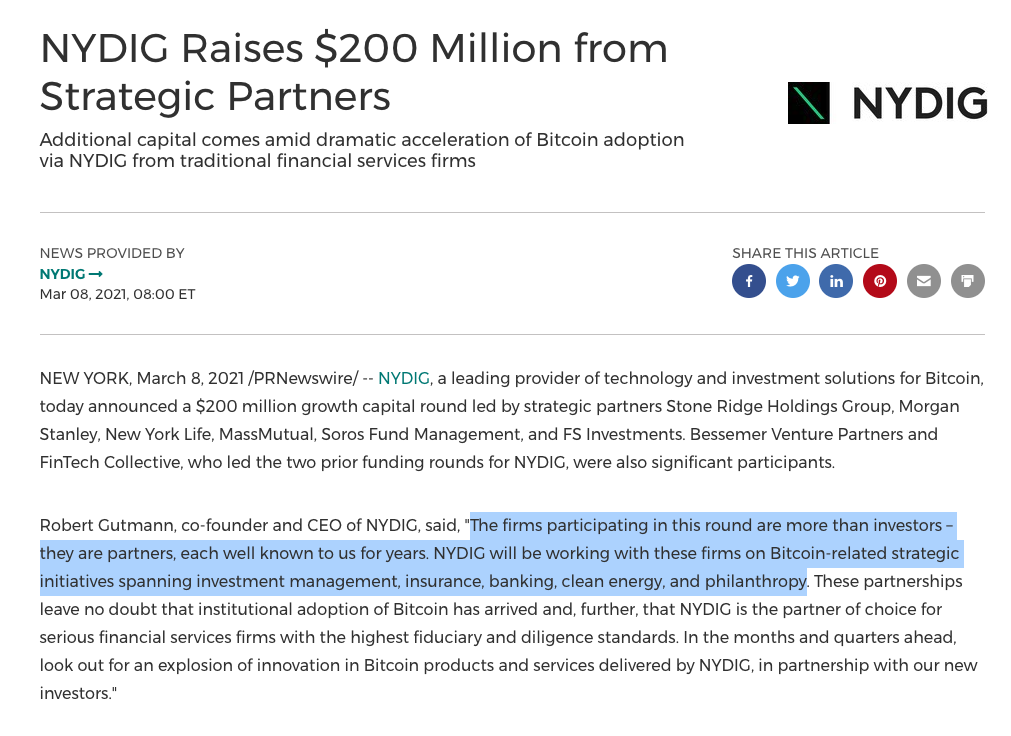Click 'Morgan' in the first paragraph
1011x736 pixels.
[x=929, y=407]
